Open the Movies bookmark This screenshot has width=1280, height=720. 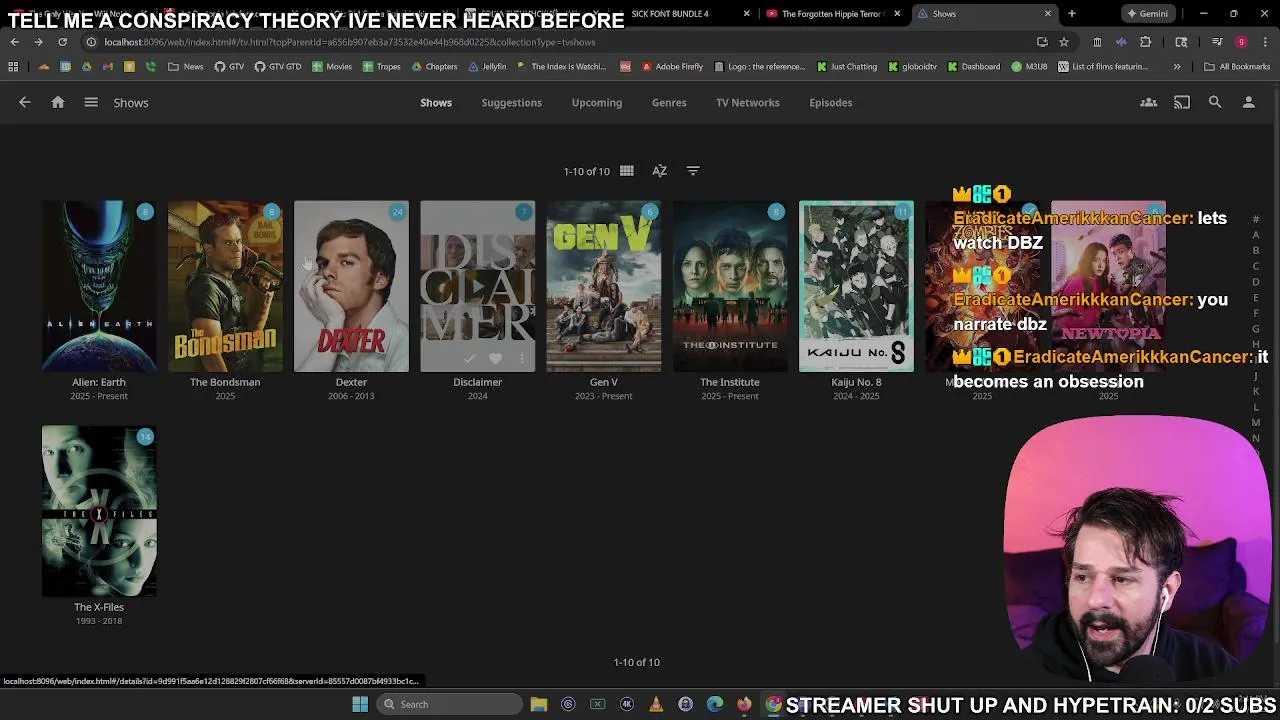(332, 67)
